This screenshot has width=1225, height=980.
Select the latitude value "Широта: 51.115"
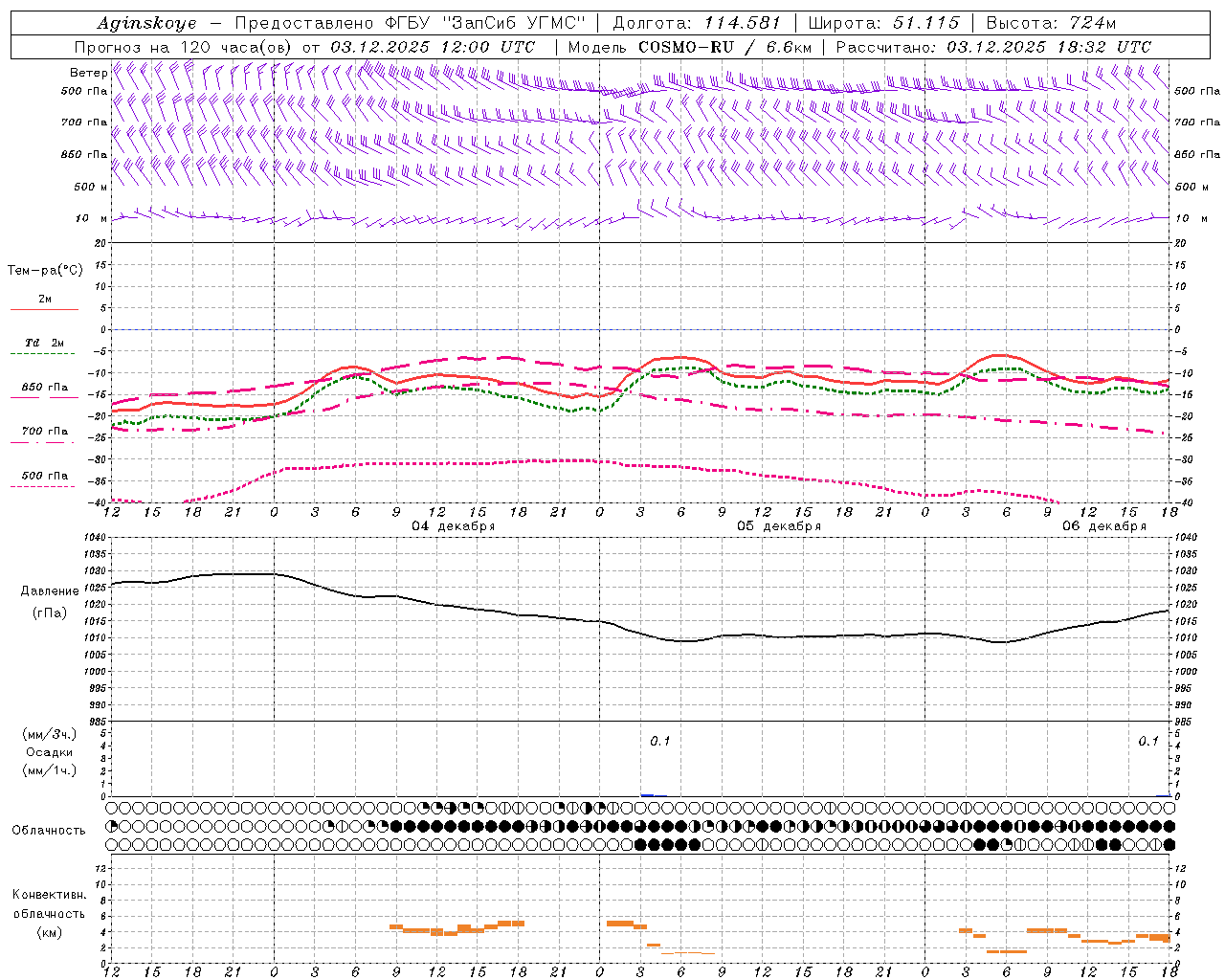tap(883, 23)
